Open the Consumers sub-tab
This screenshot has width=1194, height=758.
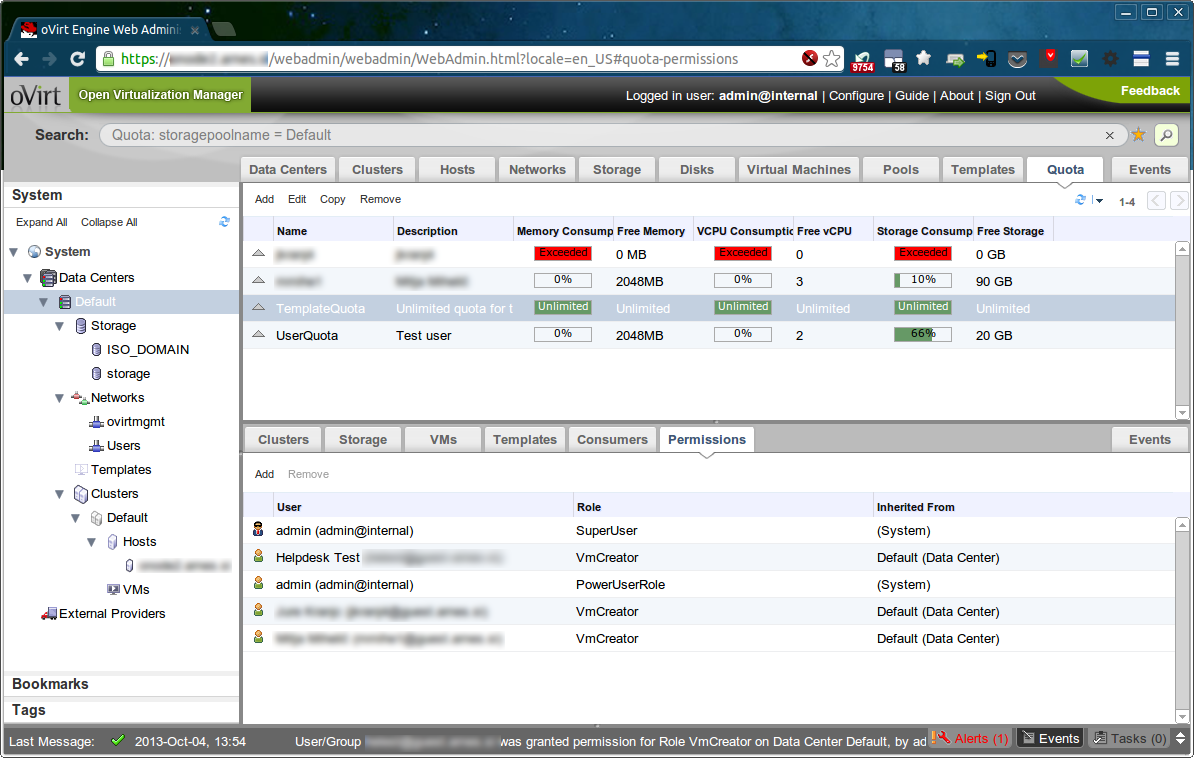click(612, 439)
